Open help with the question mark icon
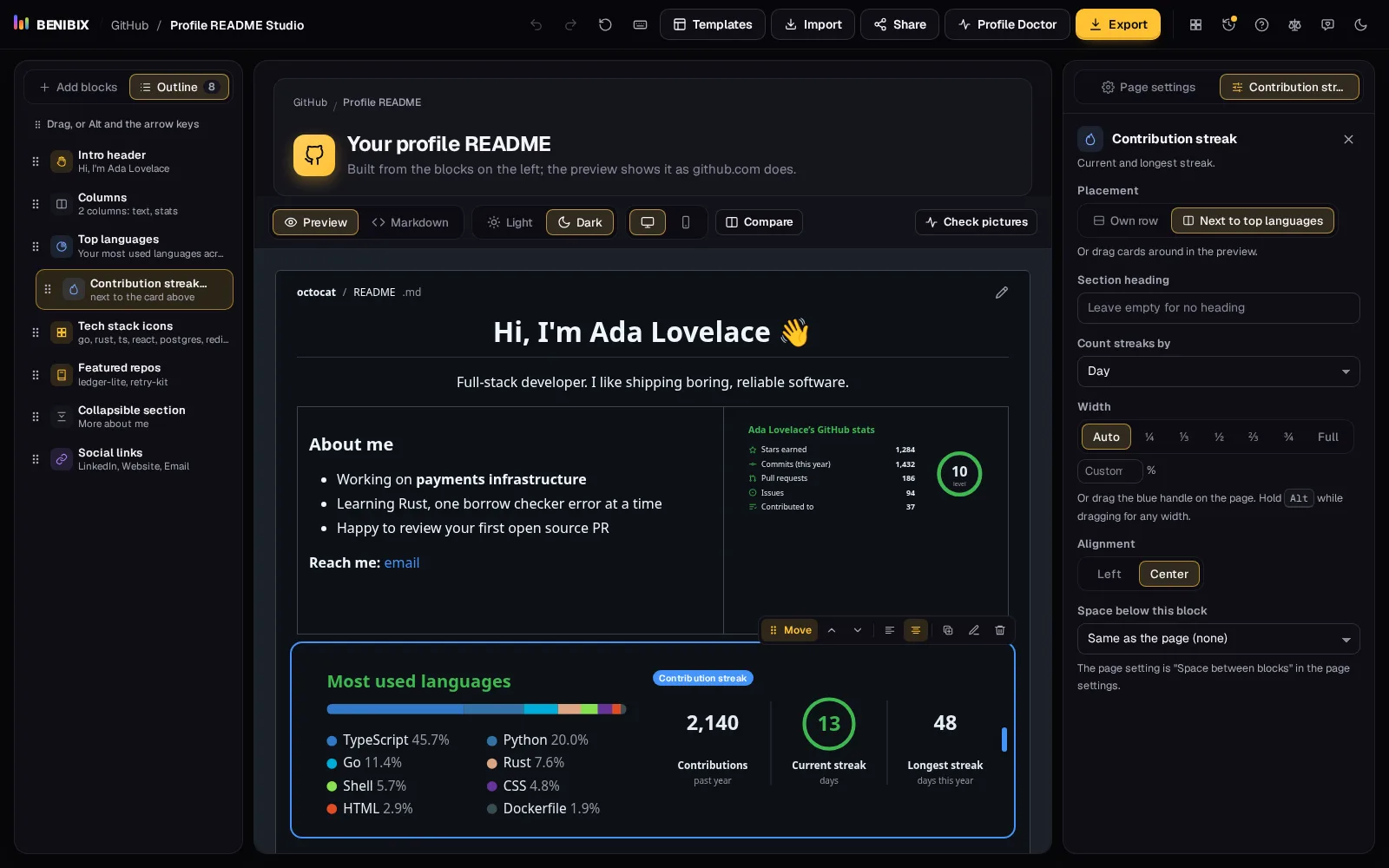Screen dimensions: 1389x868 (1261, 24)
